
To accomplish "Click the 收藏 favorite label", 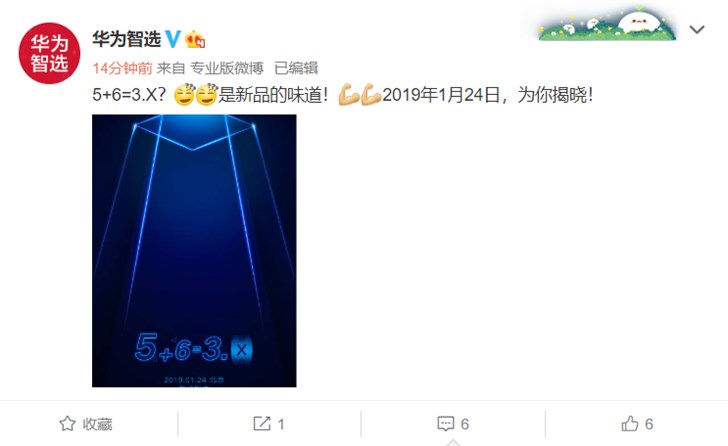I will click(x=98, y=424).
